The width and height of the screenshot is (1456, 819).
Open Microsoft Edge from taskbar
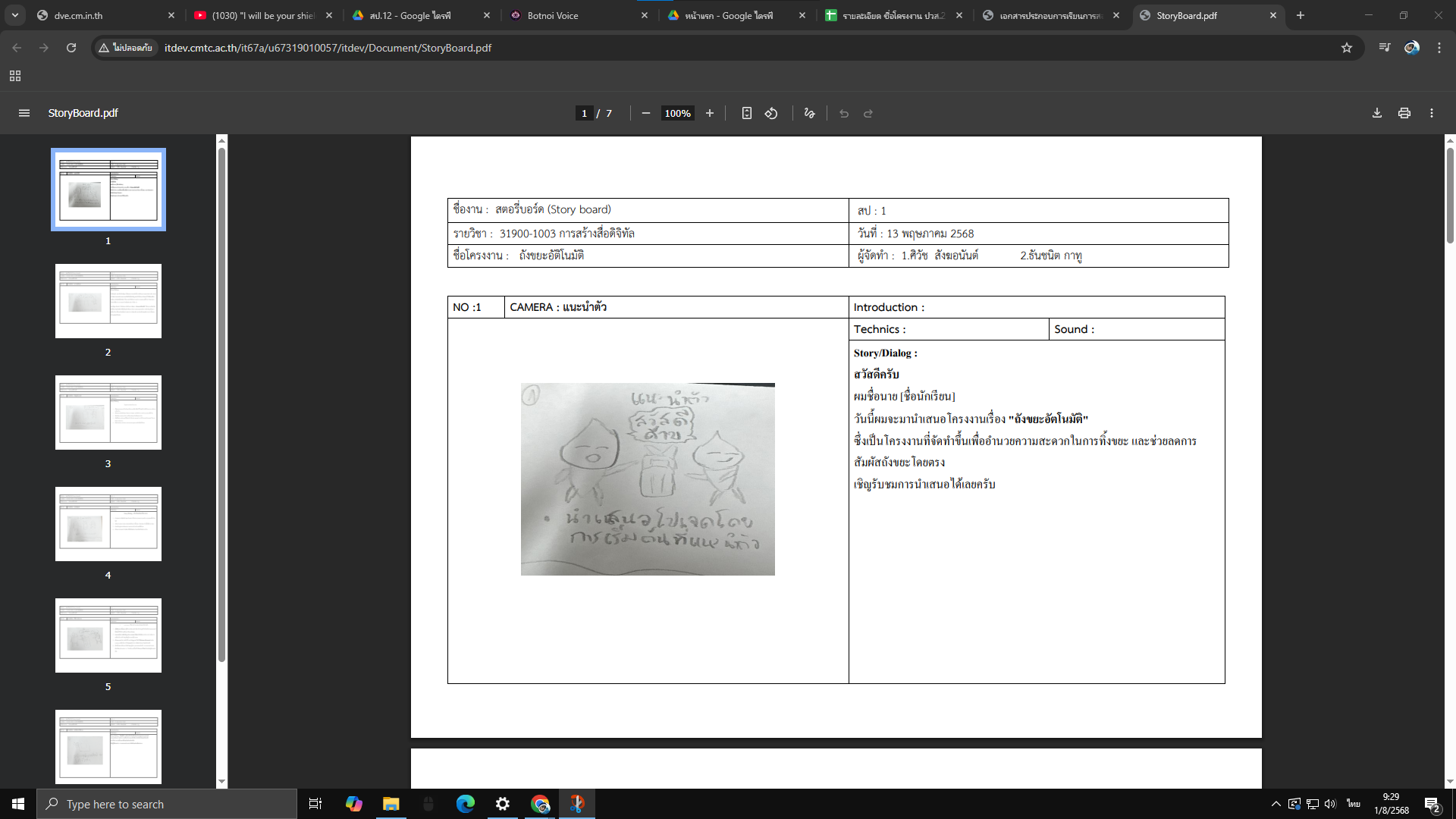[465, 804]
